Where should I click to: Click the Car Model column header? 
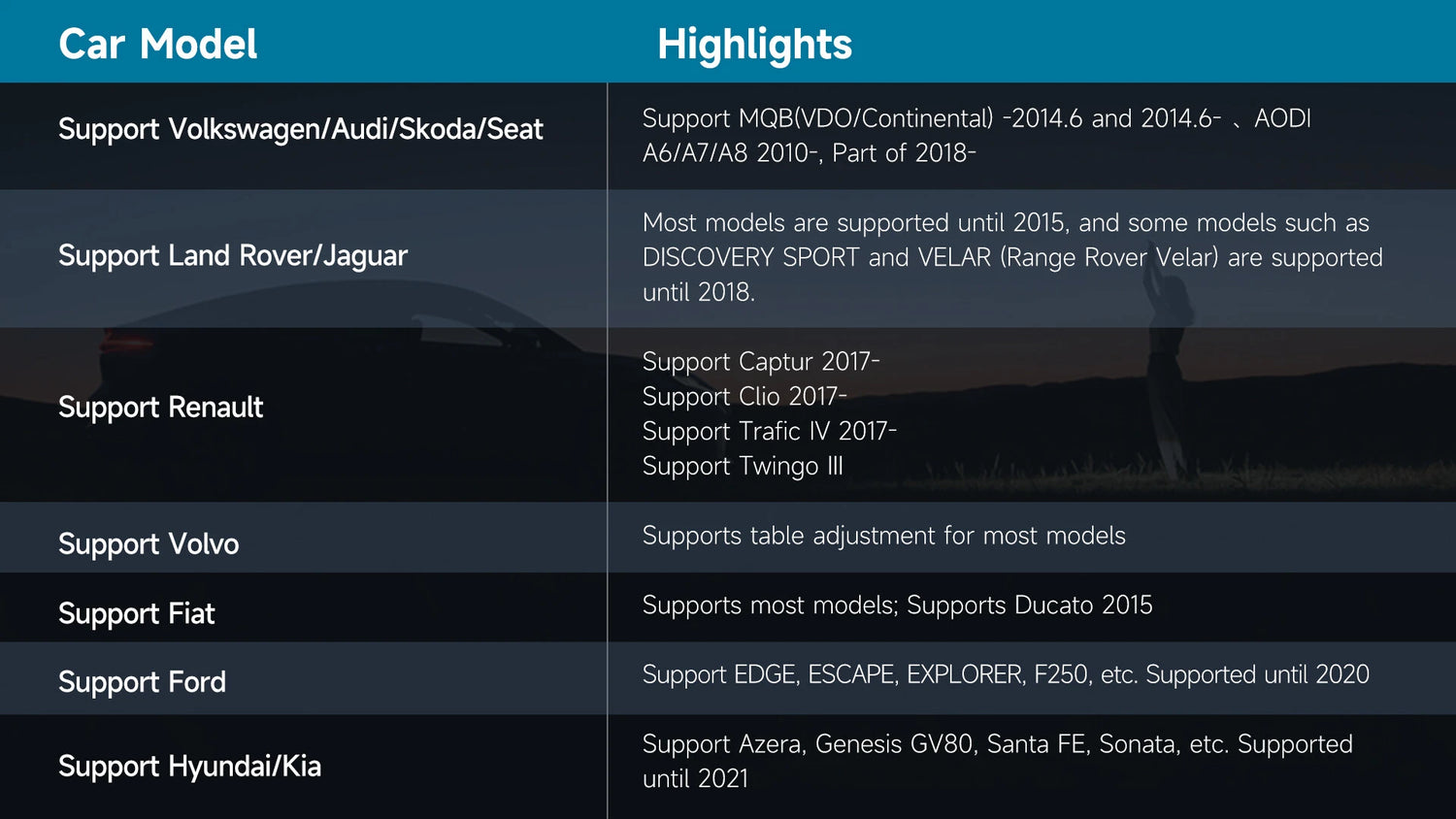[x=157, y=44]
